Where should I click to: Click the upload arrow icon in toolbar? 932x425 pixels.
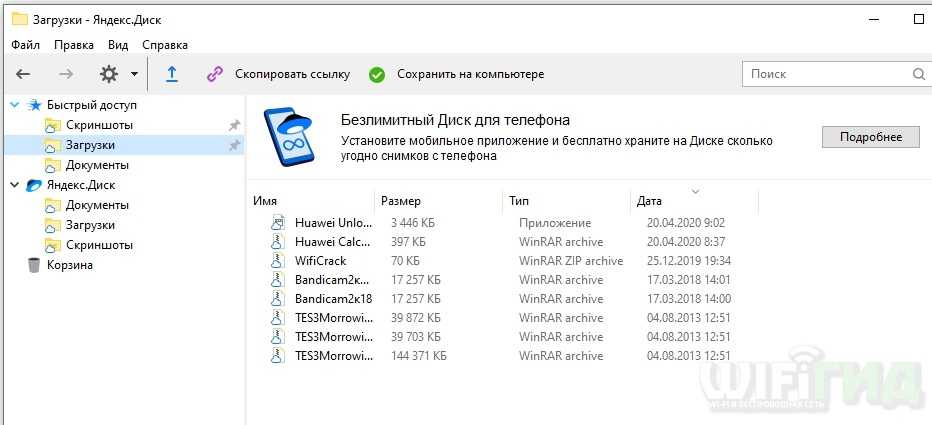coord(172,74)
